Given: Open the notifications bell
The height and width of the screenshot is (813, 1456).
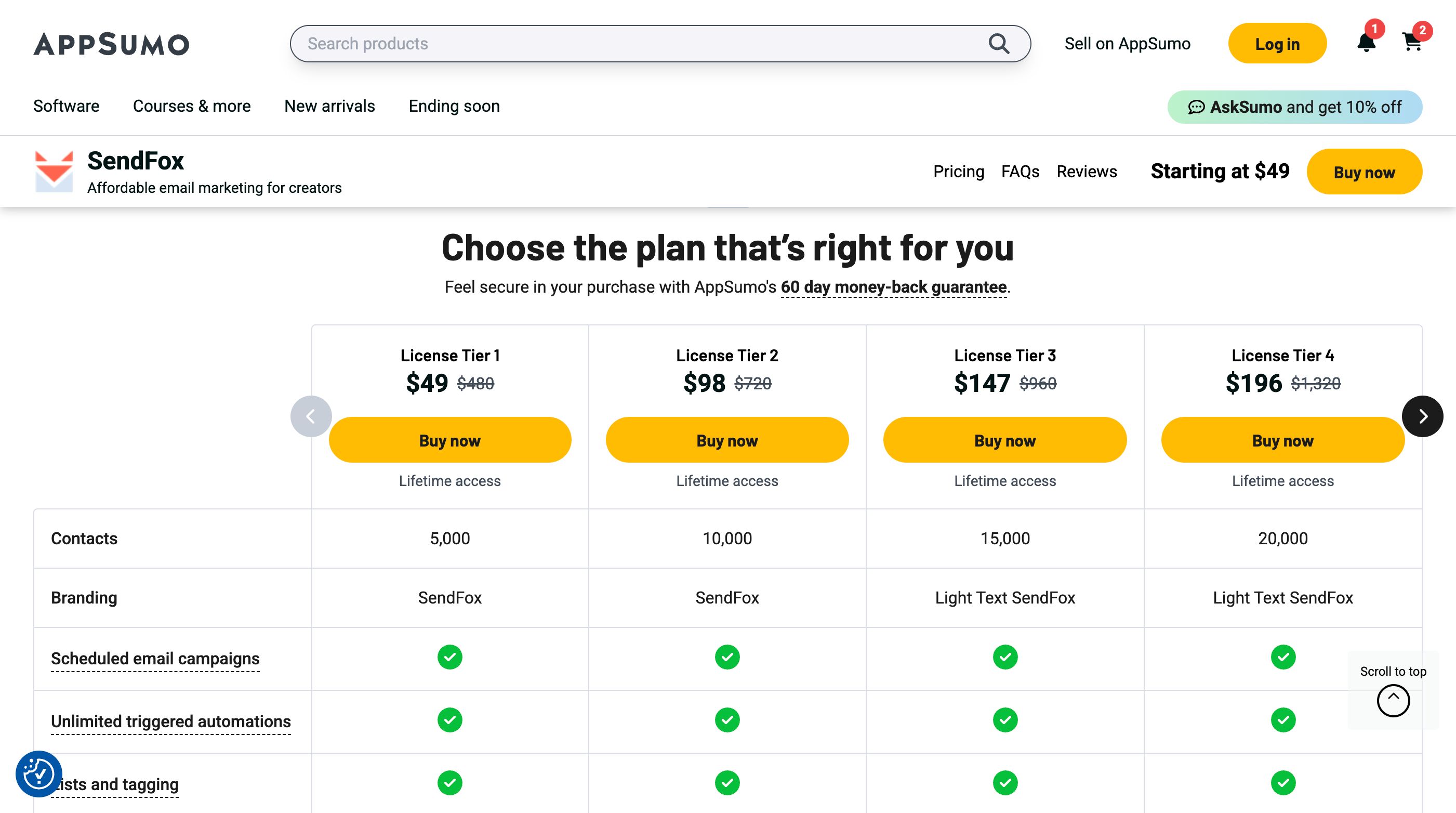Looking at the screenshot, I should tap(1366, 43).
